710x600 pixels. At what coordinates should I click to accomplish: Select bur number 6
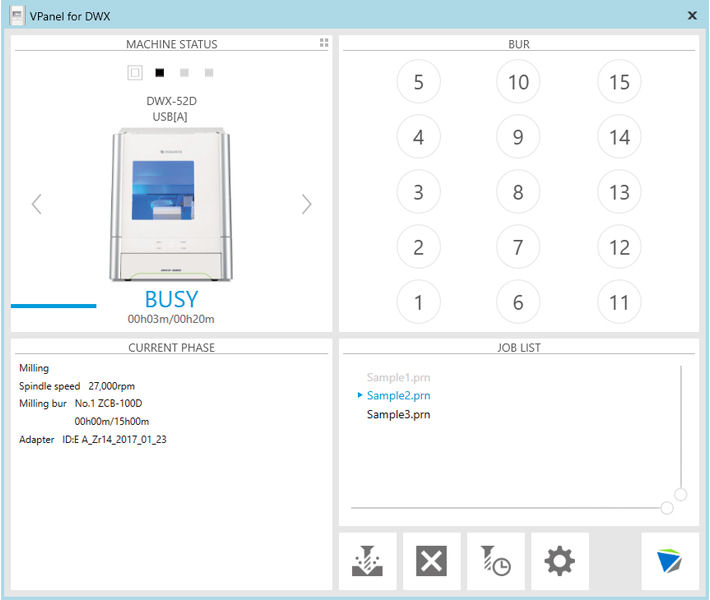[518, 302]
